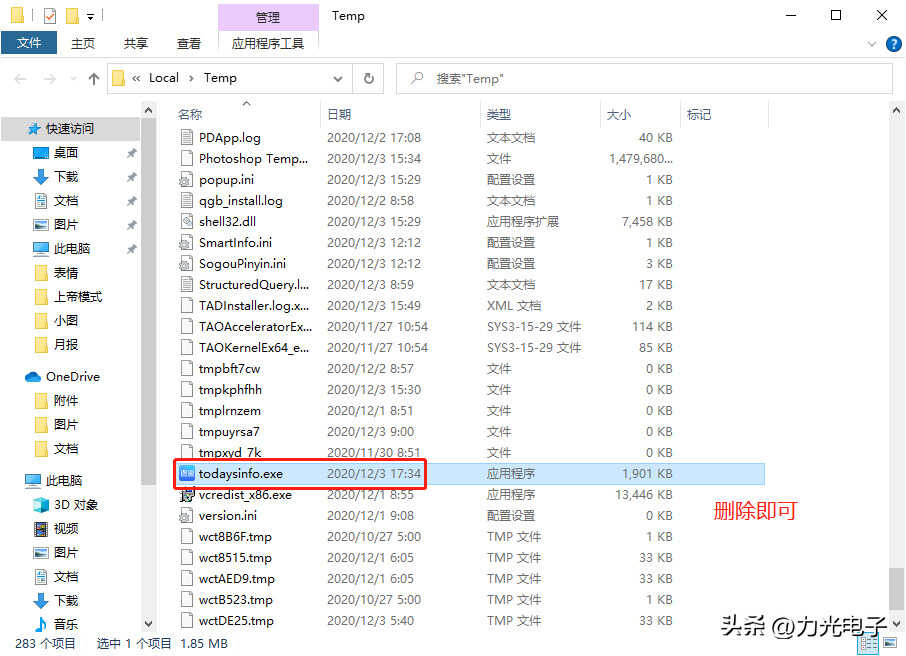
Task: Click the properties checkmark icon in title bar
Action: coord(50,16)
